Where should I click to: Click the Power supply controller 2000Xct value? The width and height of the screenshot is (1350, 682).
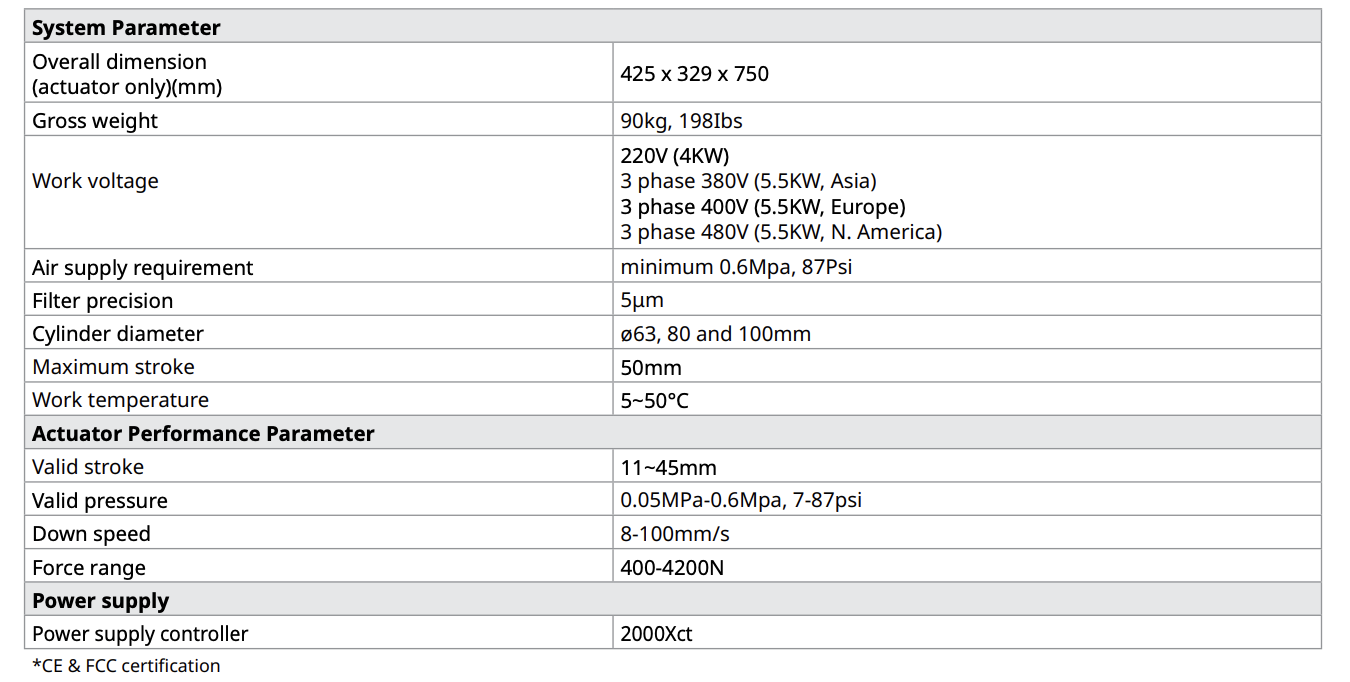(x=656, y=634)
